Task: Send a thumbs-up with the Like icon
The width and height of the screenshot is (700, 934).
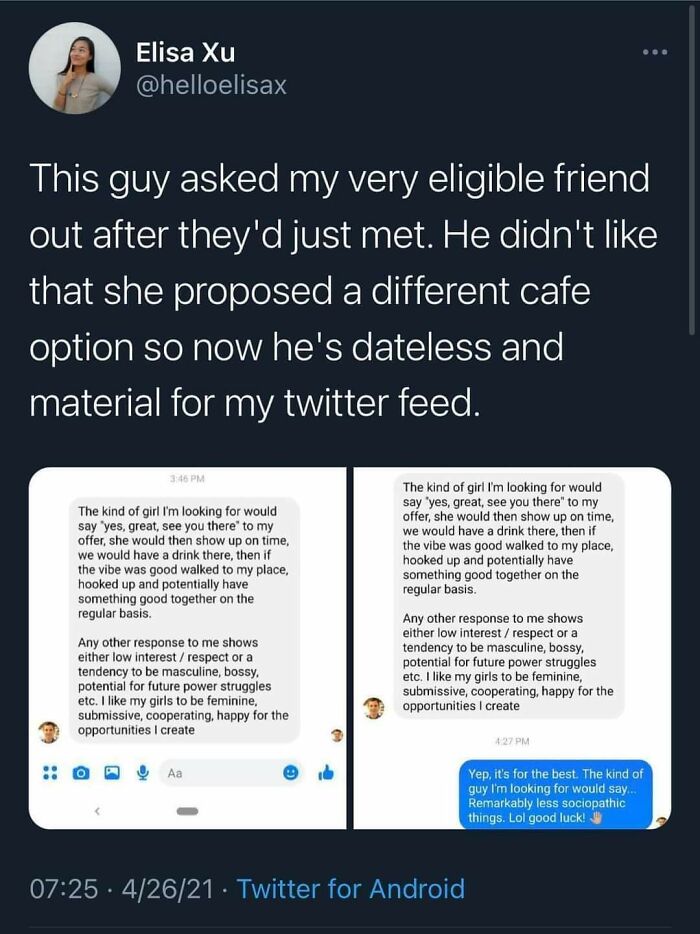Action: 327,771
